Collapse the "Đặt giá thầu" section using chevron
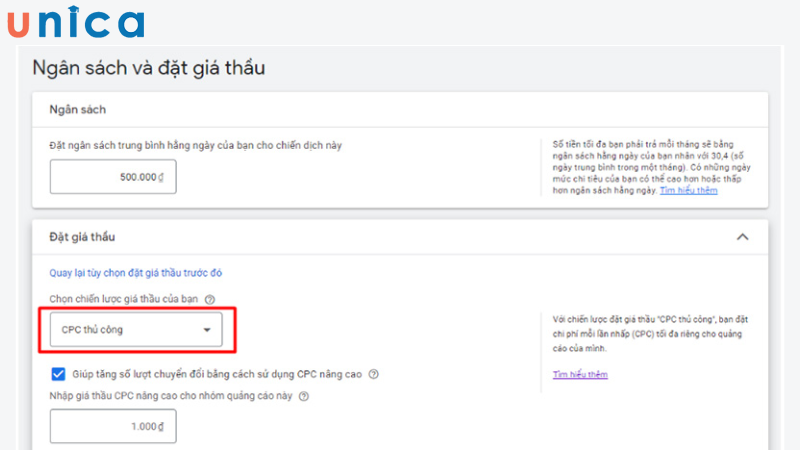Screen dimensions: 800x450 [742, 237]
